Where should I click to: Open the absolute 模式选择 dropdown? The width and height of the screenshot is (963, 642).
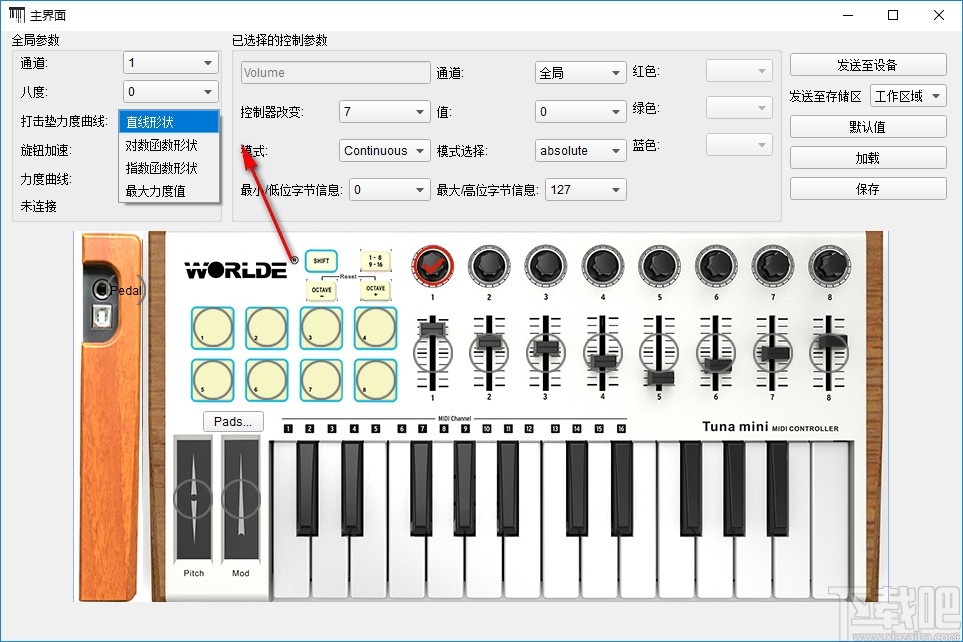click(580, 150)
